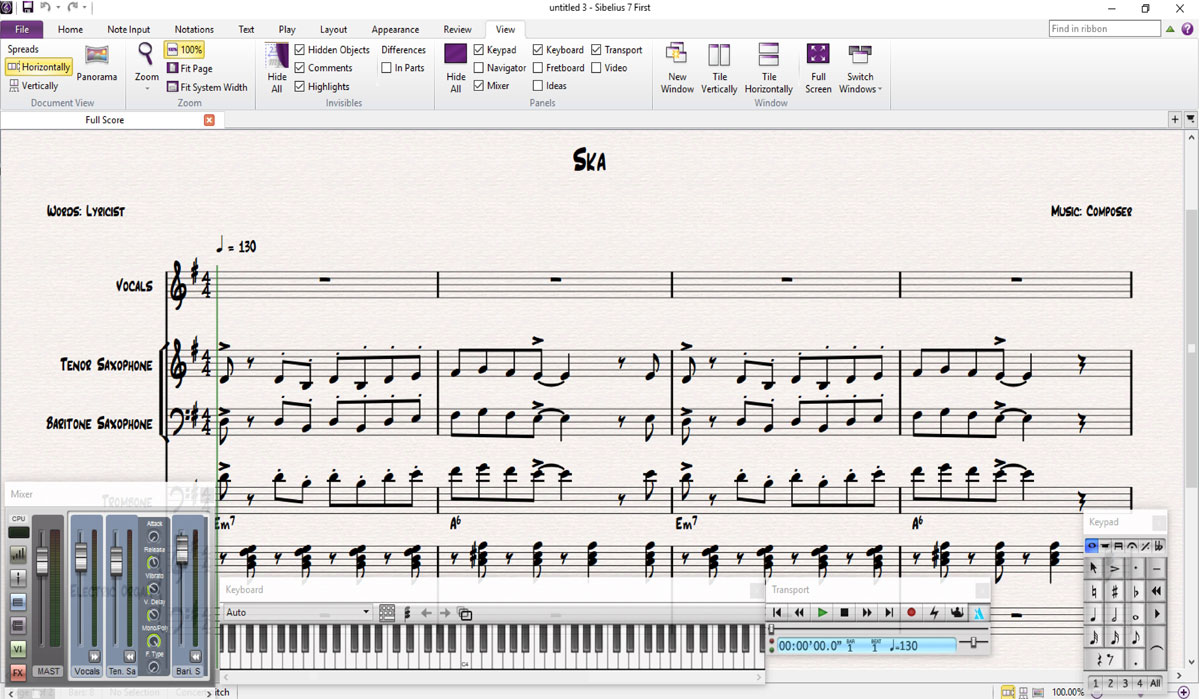Screen dimensions: 1200x699
Task: Open Switch Windows dropdown
Action: (860, 68)
